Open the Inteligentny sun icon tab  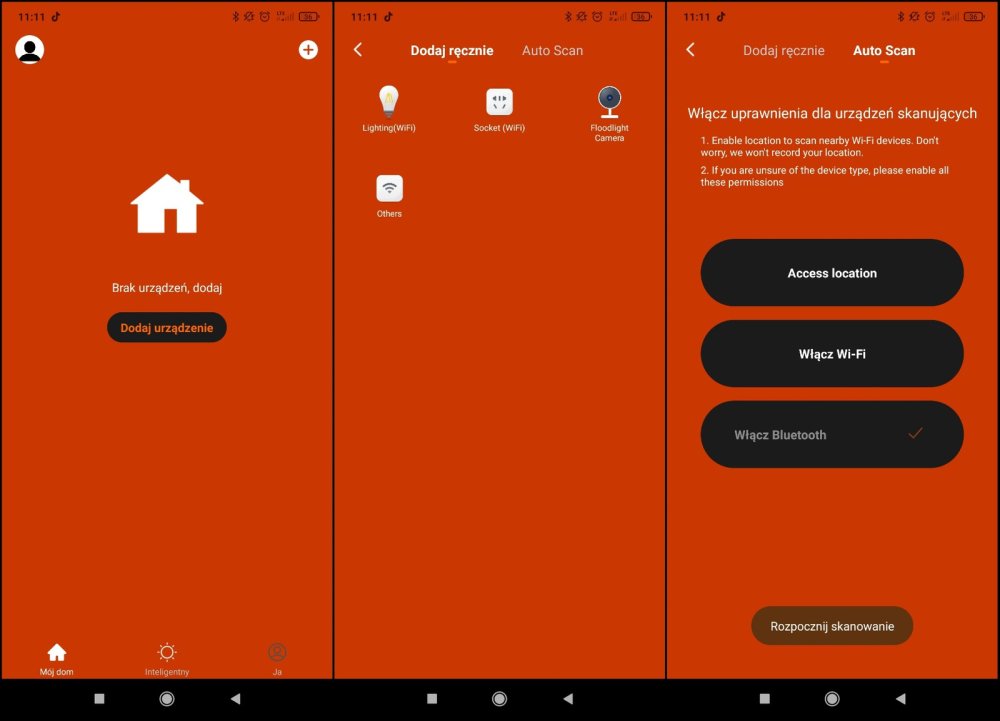point(167,653)
